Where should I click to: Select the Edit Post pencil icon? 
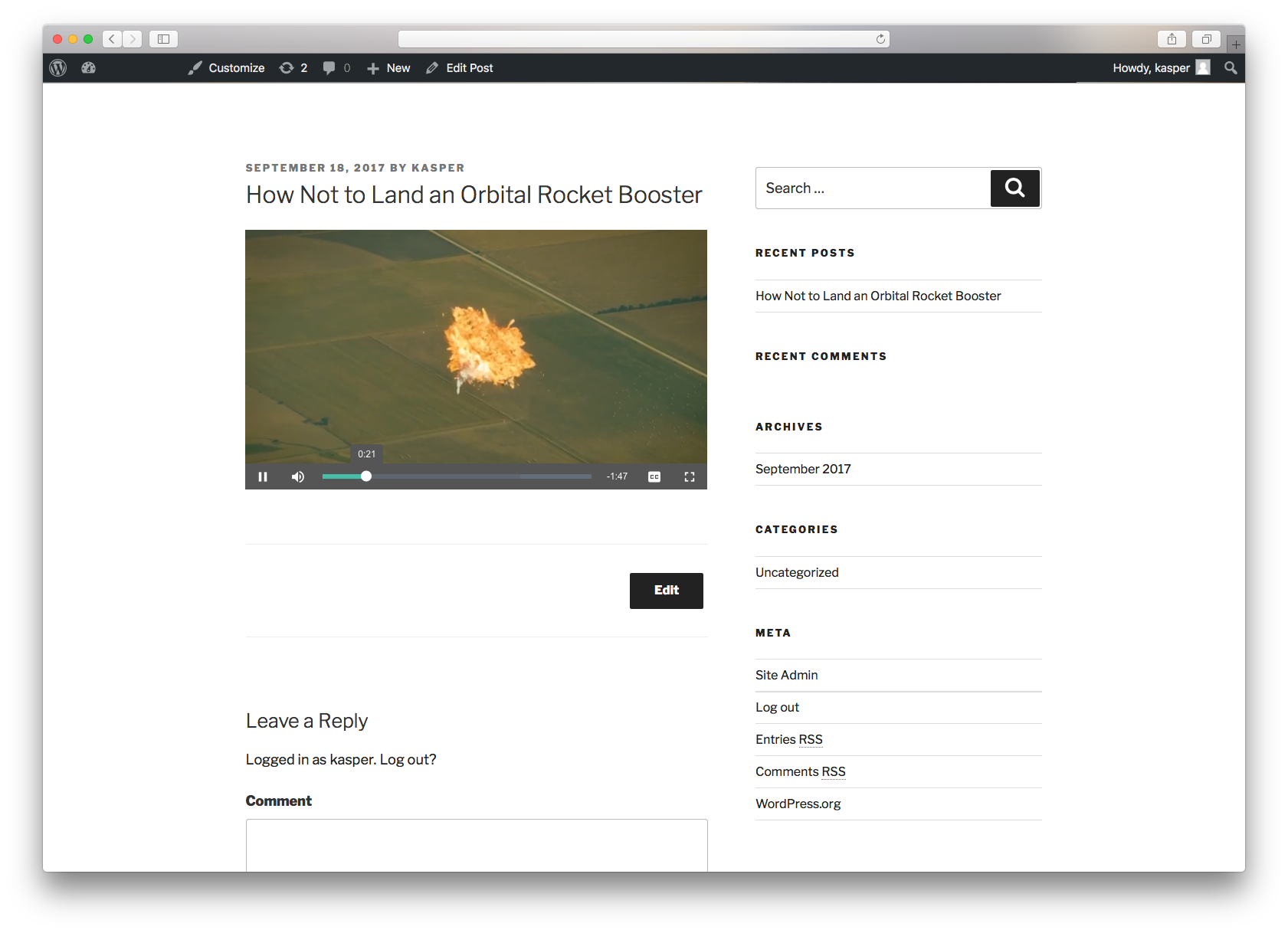click(x=432, y=67)
